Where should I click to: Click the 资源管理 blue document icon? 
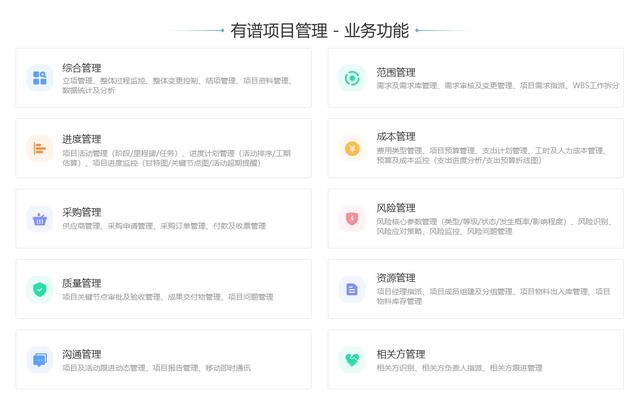click(352, 289)
